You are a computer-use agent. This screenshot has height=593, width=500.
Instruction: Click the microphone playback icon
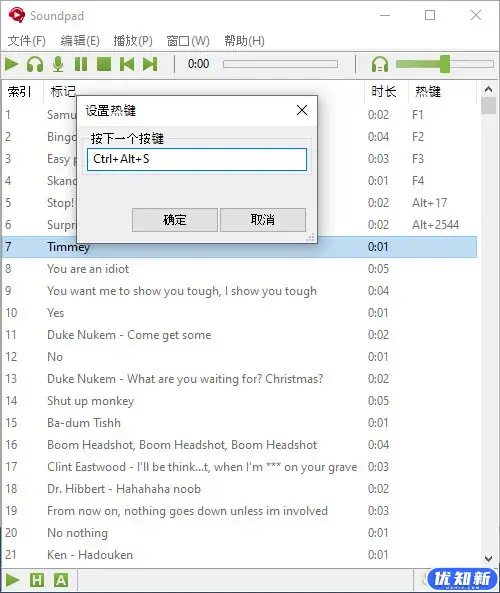pyautogui.click(x=58, y=64)
